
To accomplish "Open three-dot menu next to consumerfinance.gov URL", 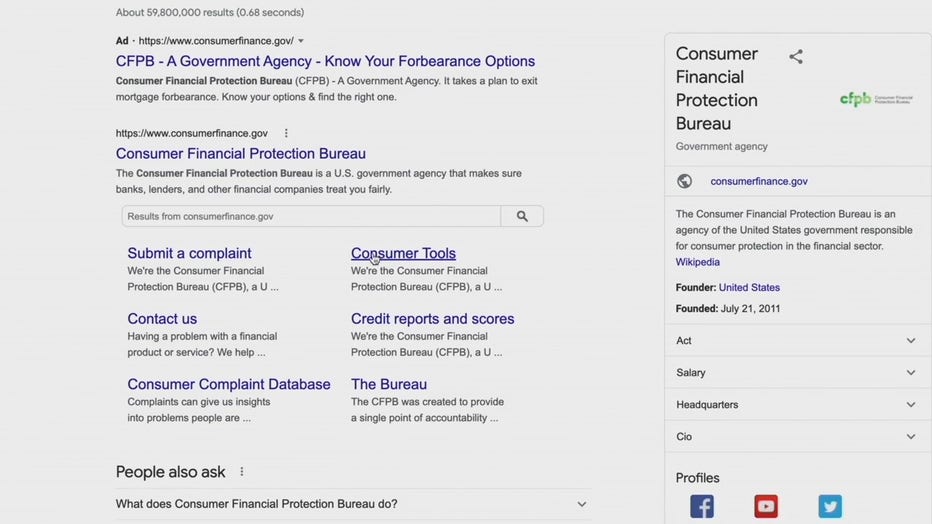I will (x=286, y=133).
